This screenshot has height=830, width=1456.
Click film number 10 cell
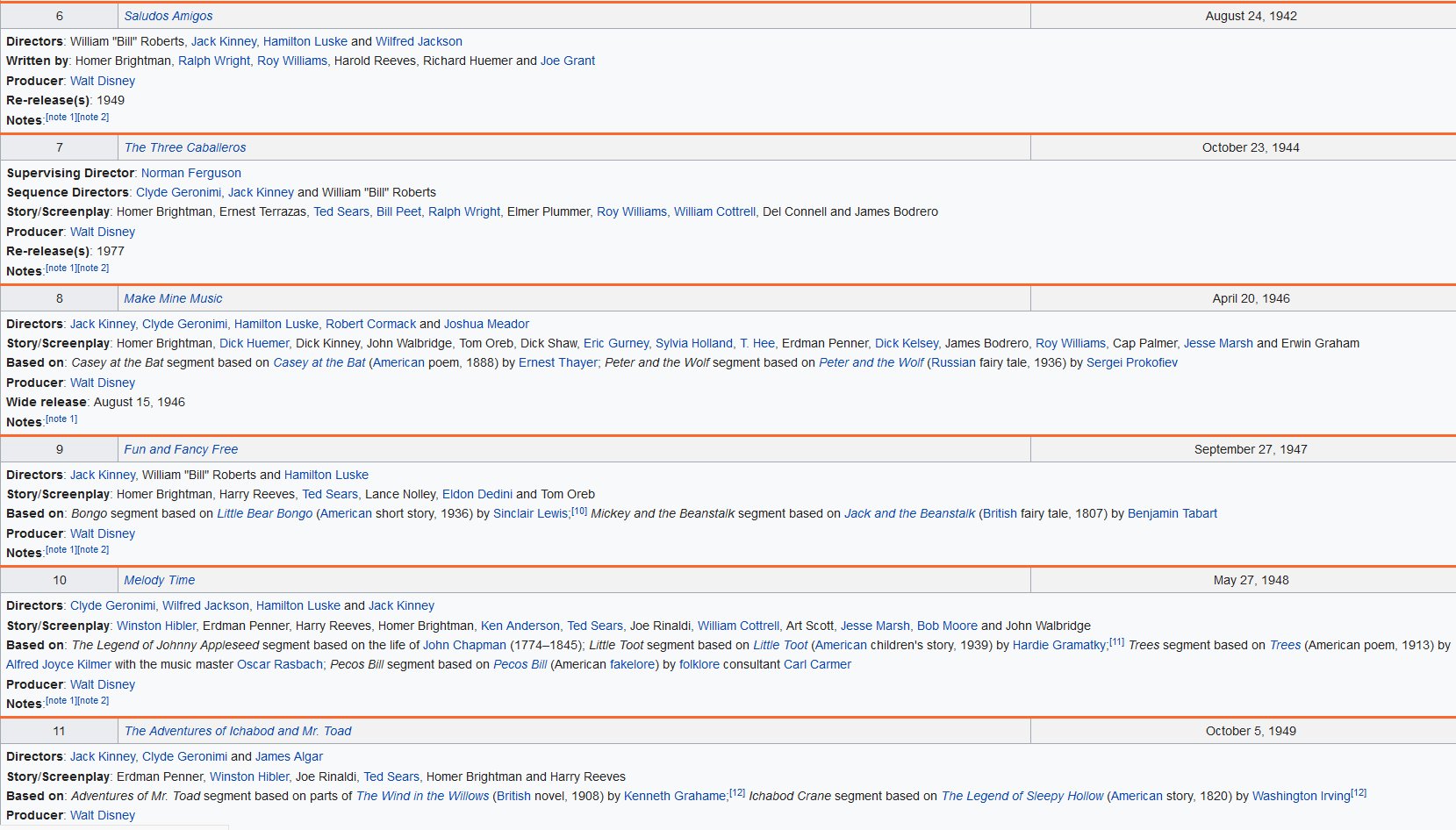pos(60,580)
